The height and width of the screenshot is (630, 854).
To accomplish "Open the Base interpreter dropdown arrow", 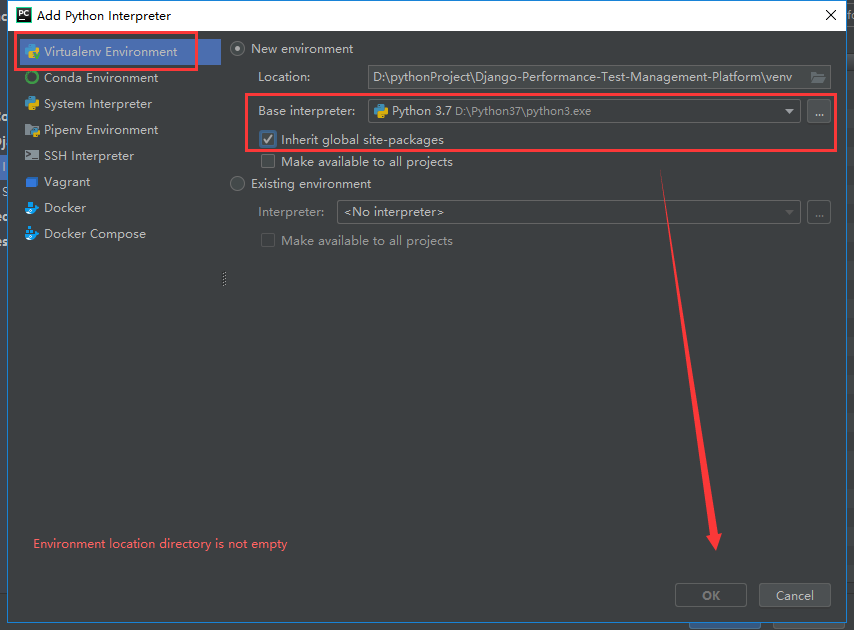I will click(x=789, y=111).
